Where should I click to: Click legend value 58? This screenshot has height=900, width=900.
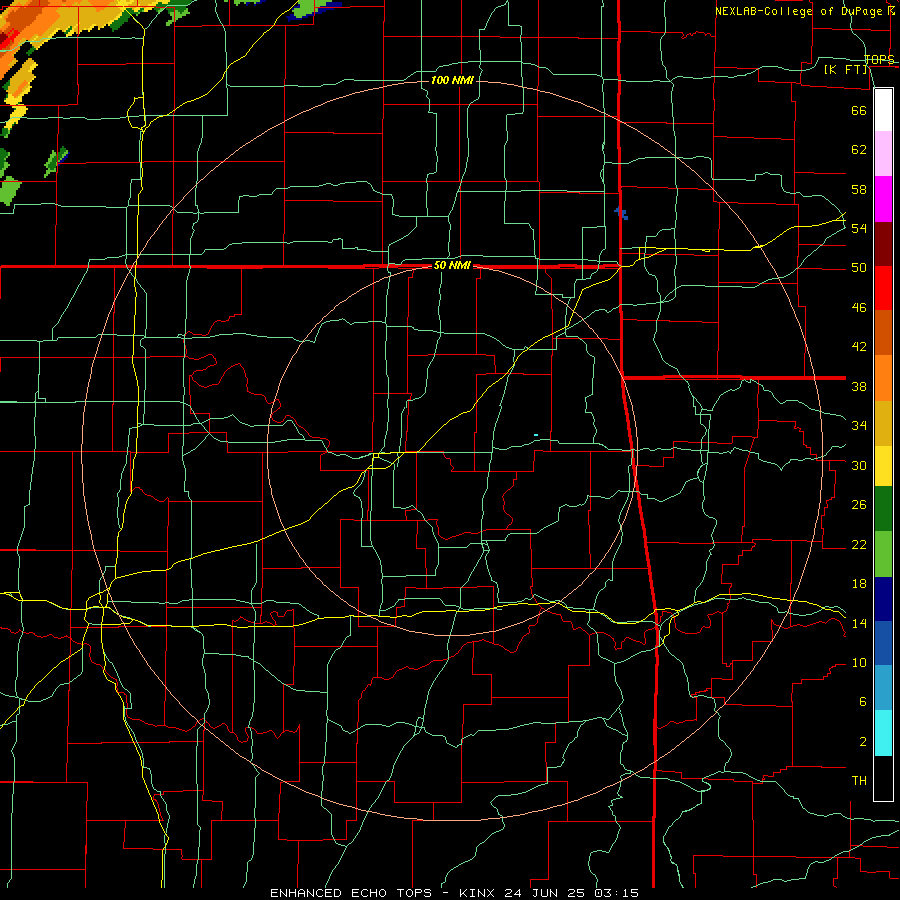click(859, 189)
